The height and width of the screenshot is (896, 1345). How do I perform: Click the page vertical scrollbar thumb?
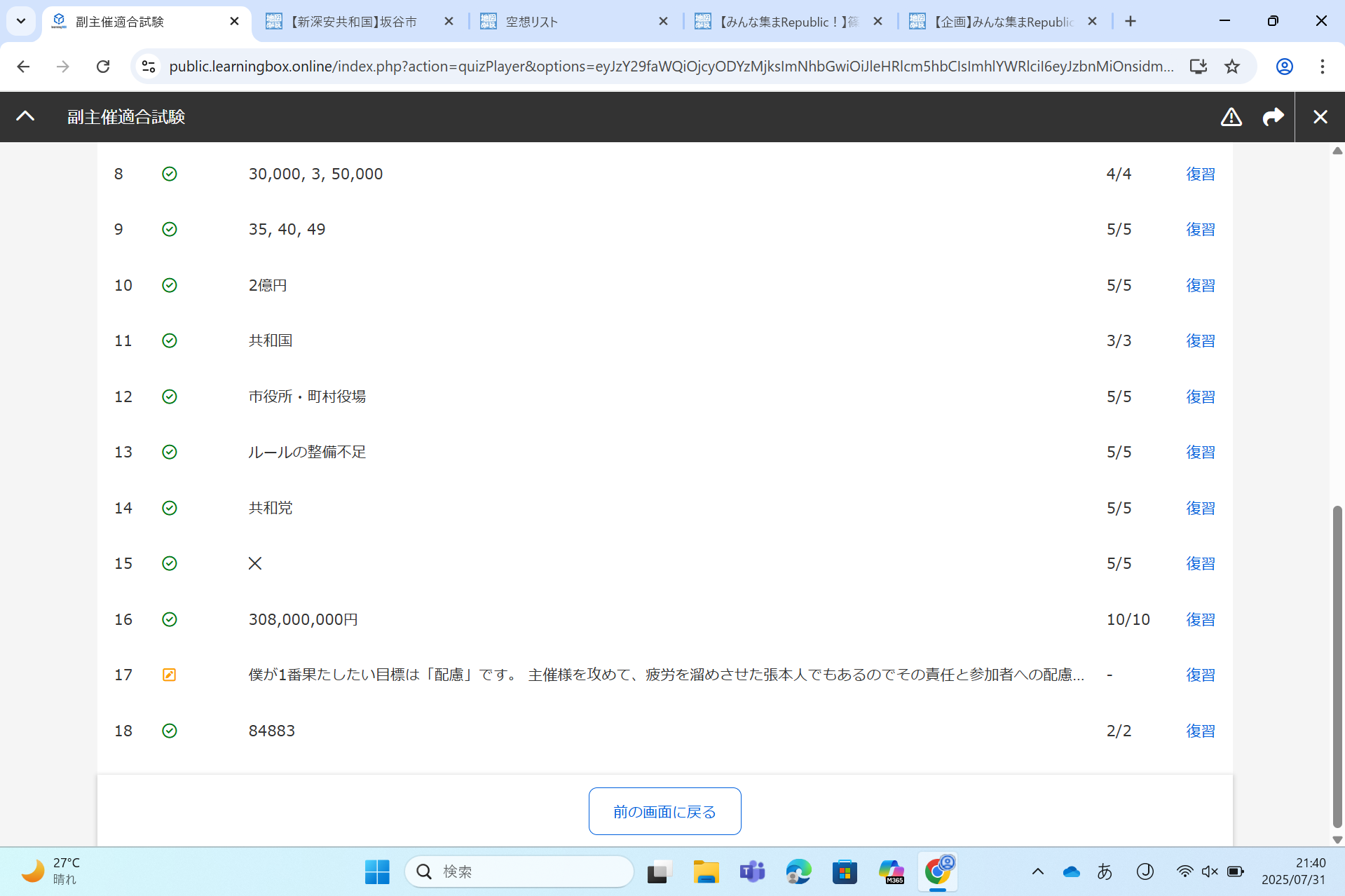(x=1337, y=666)
